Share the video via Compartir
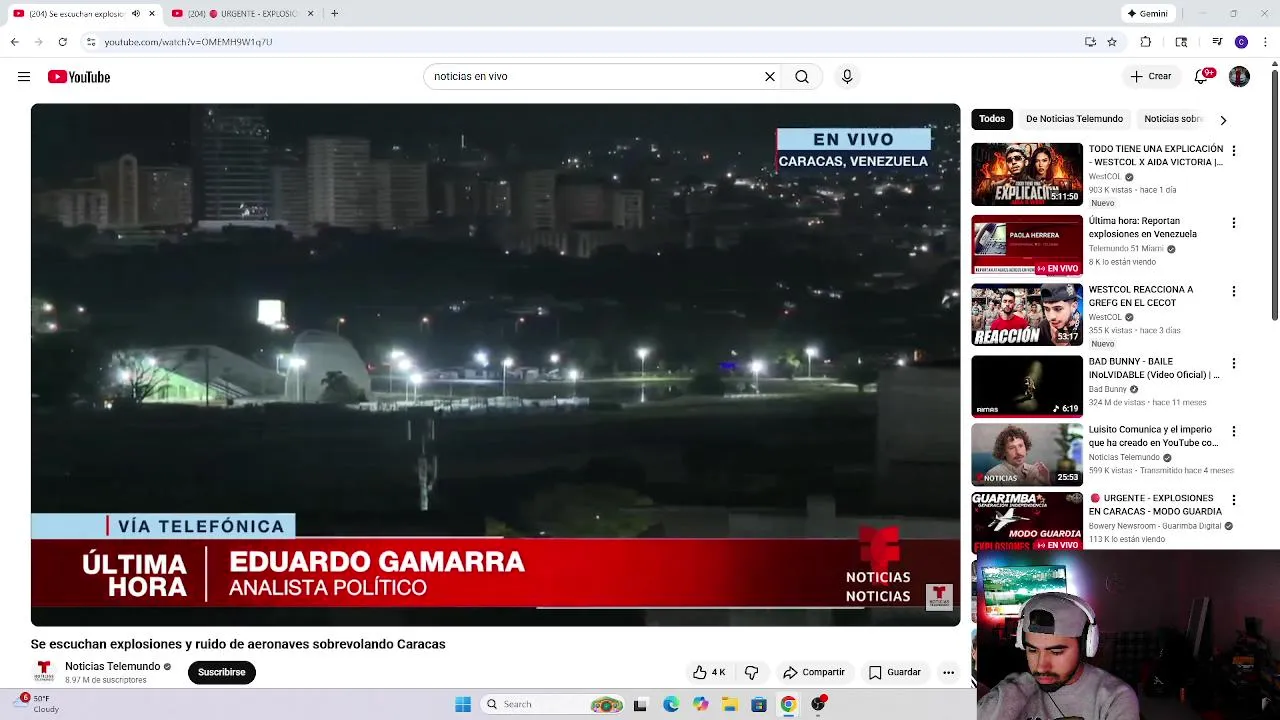The image size is (1280, 720). tap(814, 672)
